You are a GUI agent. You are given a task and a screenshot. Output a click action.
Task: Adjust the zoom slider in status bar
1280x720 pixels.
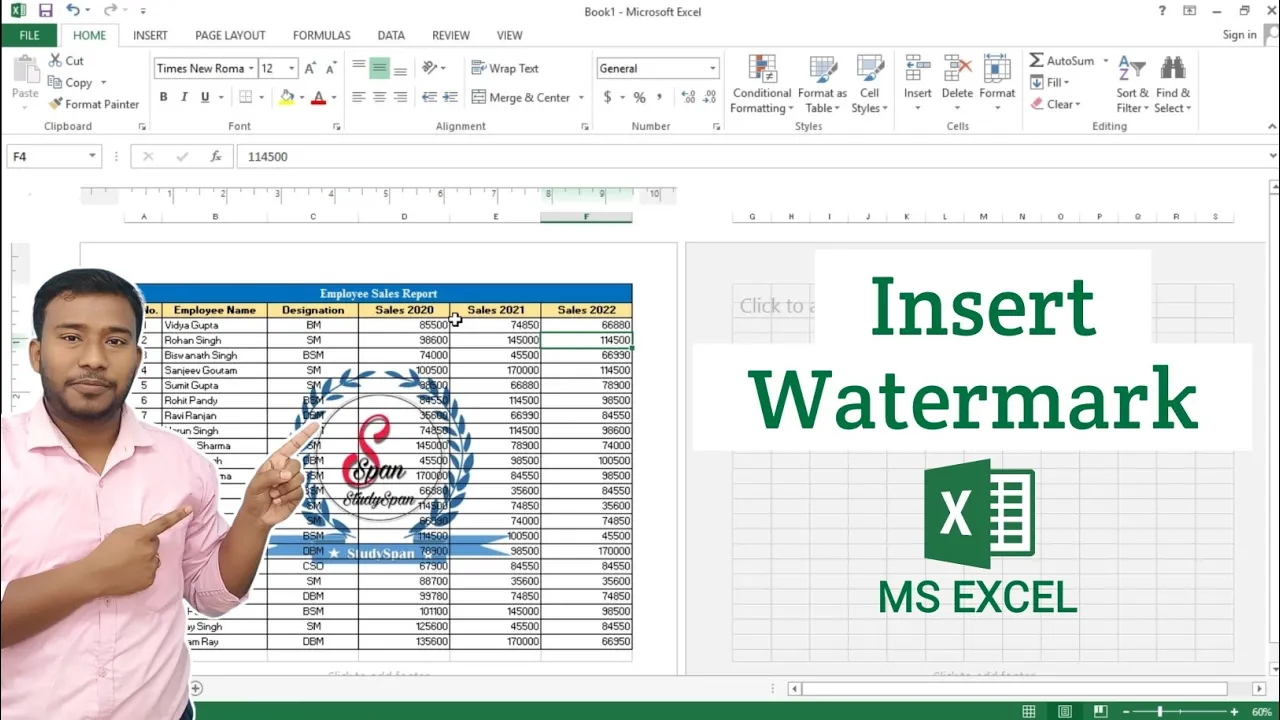coord(1160,711)
